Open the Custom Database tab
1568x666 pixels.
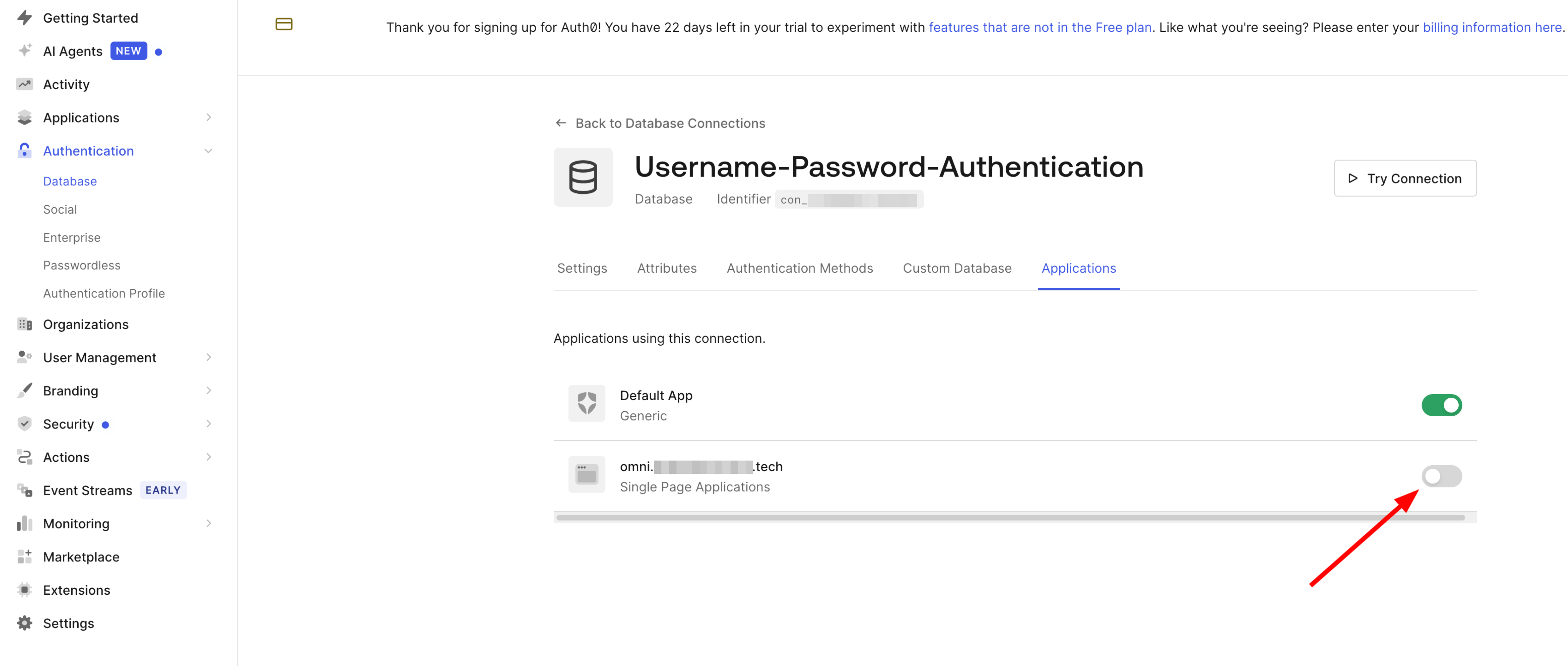(x=957, y=268)
